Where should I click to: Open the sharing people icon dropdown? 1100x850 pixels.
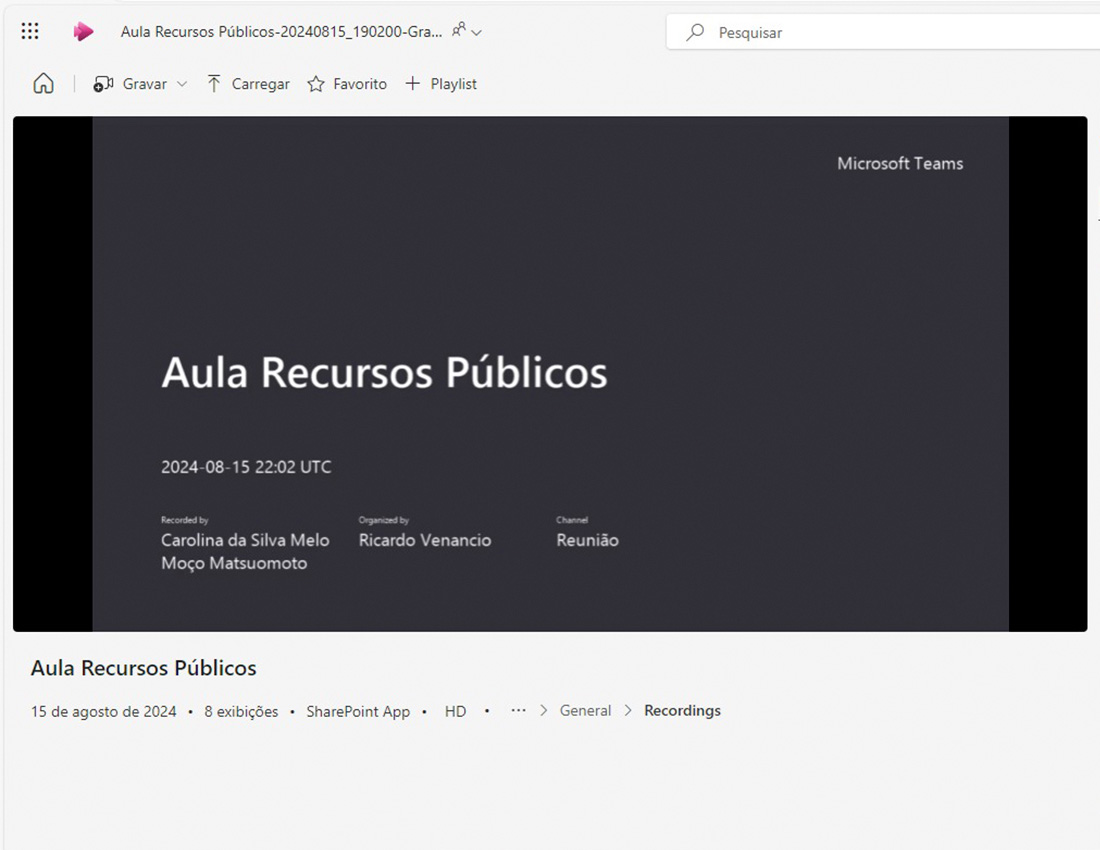click(x=467, y=31)
